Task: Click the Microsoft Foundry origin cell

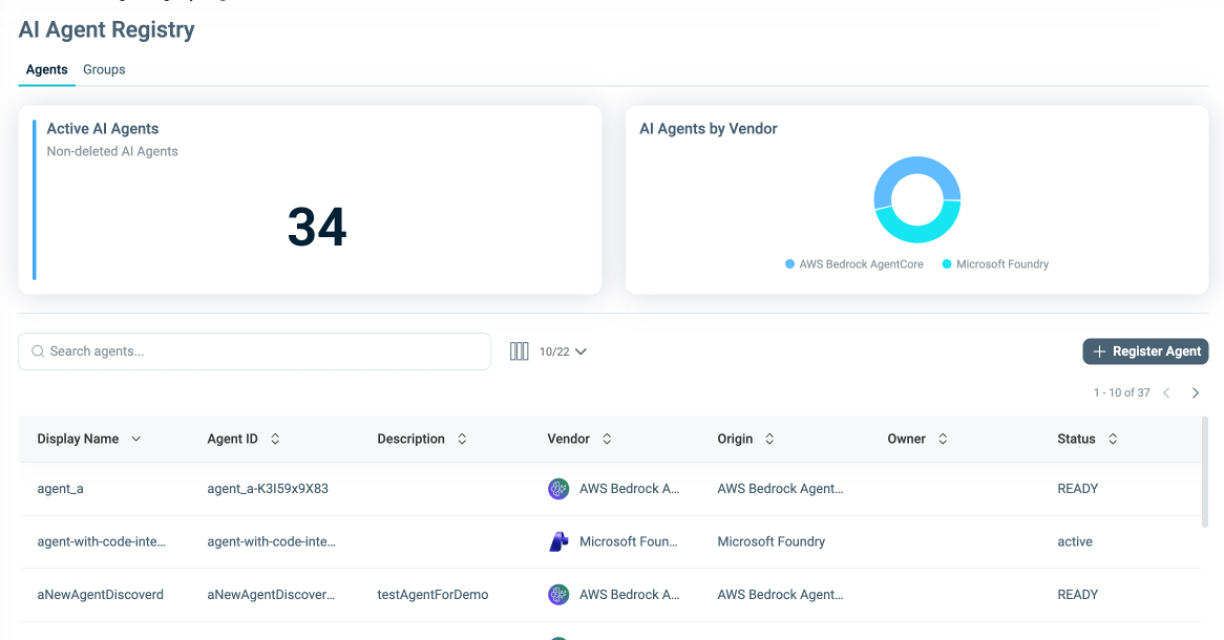Action: tap(771, 542)
